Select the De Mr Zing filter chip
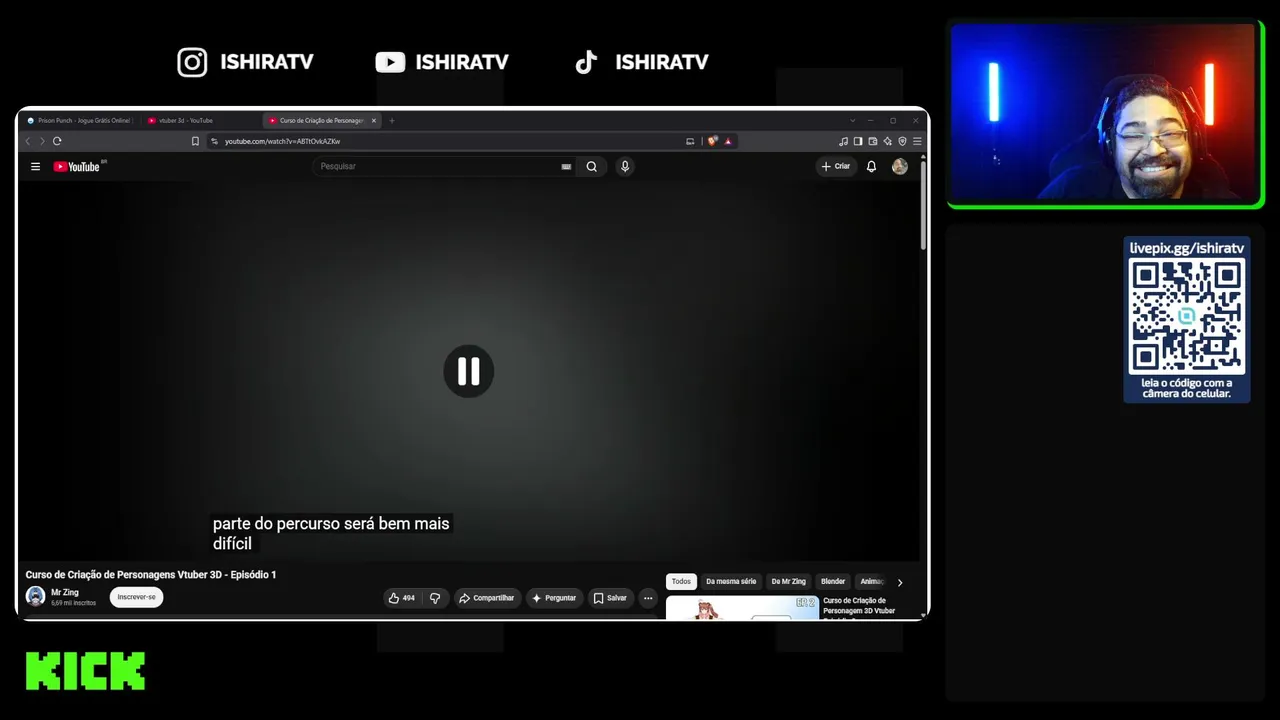 [788, 582]
